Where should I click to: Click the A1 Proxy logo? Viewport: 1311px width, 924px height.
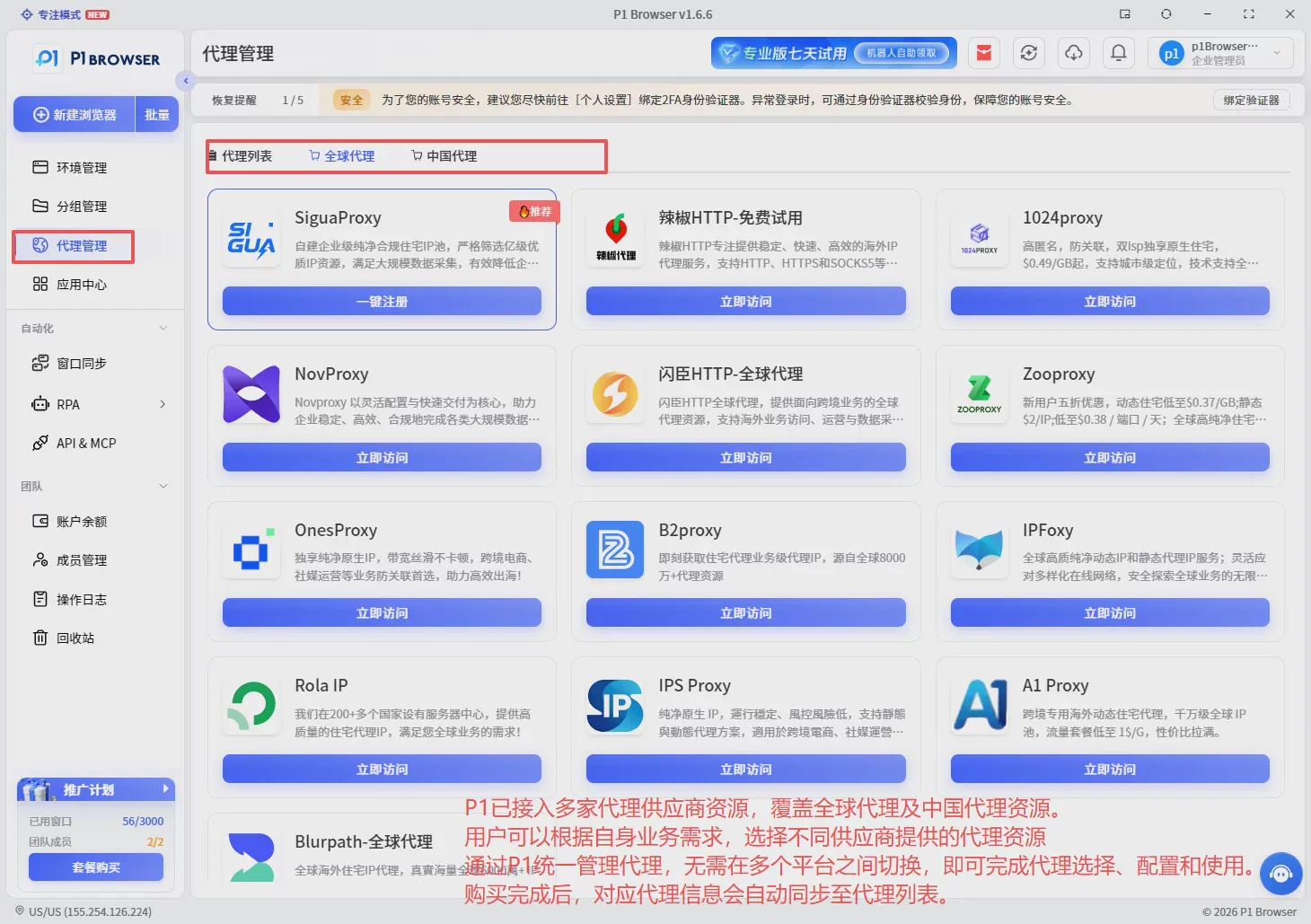point(979,706)
